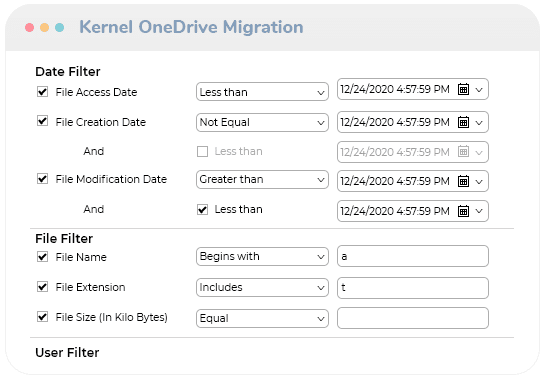Viewport: 545px width, 380px height.
Task: Click the 'File Extension' label
Action: click(90, 287)
